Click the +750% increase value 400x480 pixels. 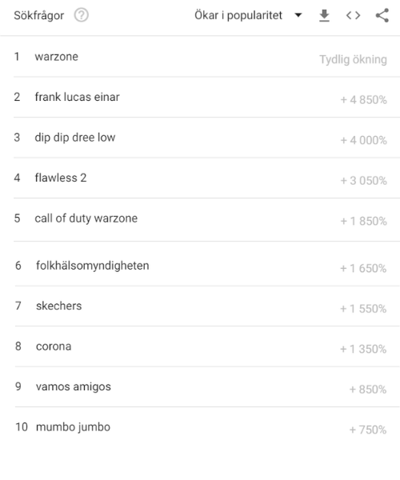pos(368,430)
